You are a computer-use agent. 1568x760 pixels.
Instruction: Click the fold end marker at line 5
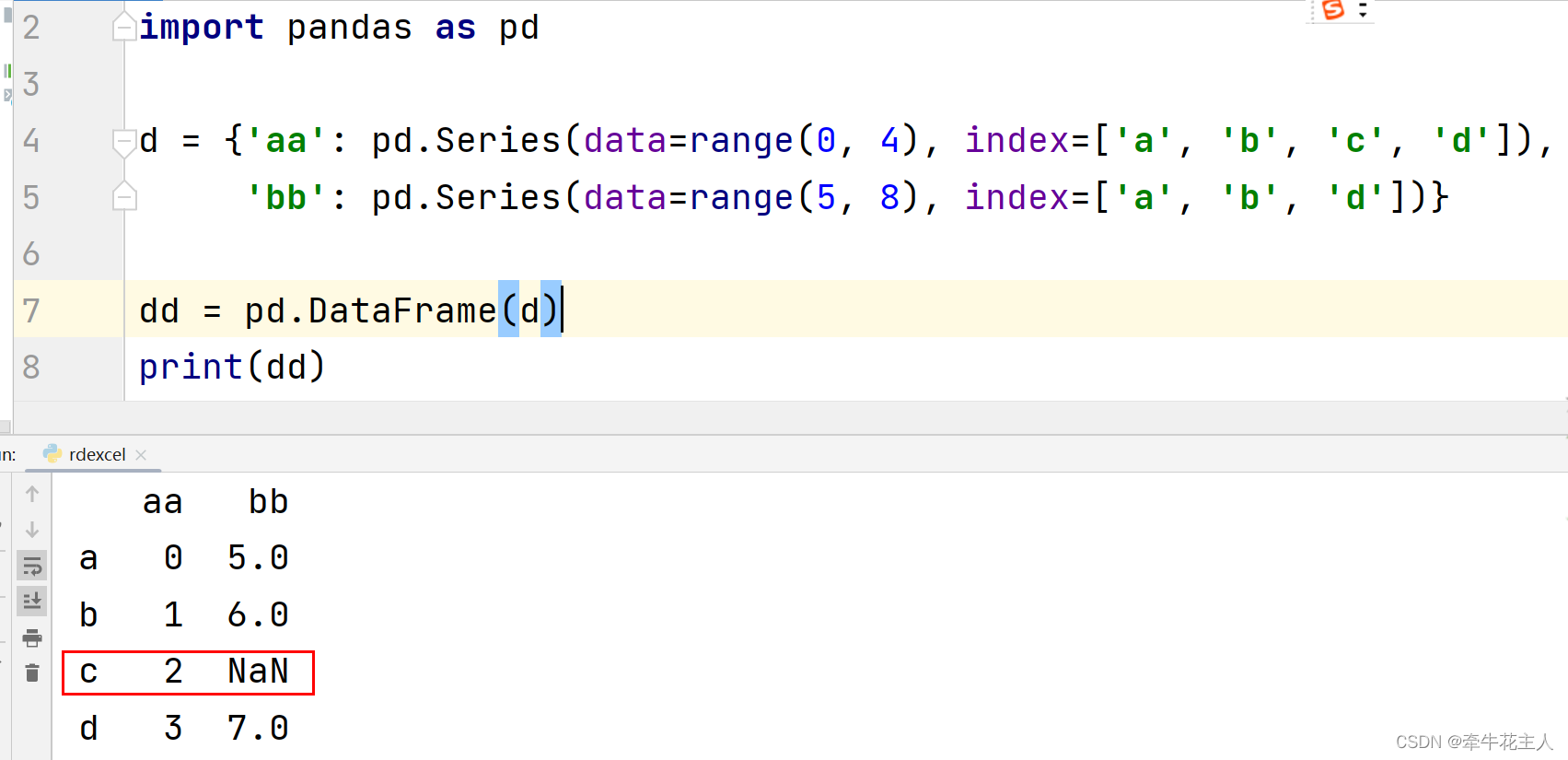pyautogui.click(x=124, y=196)
